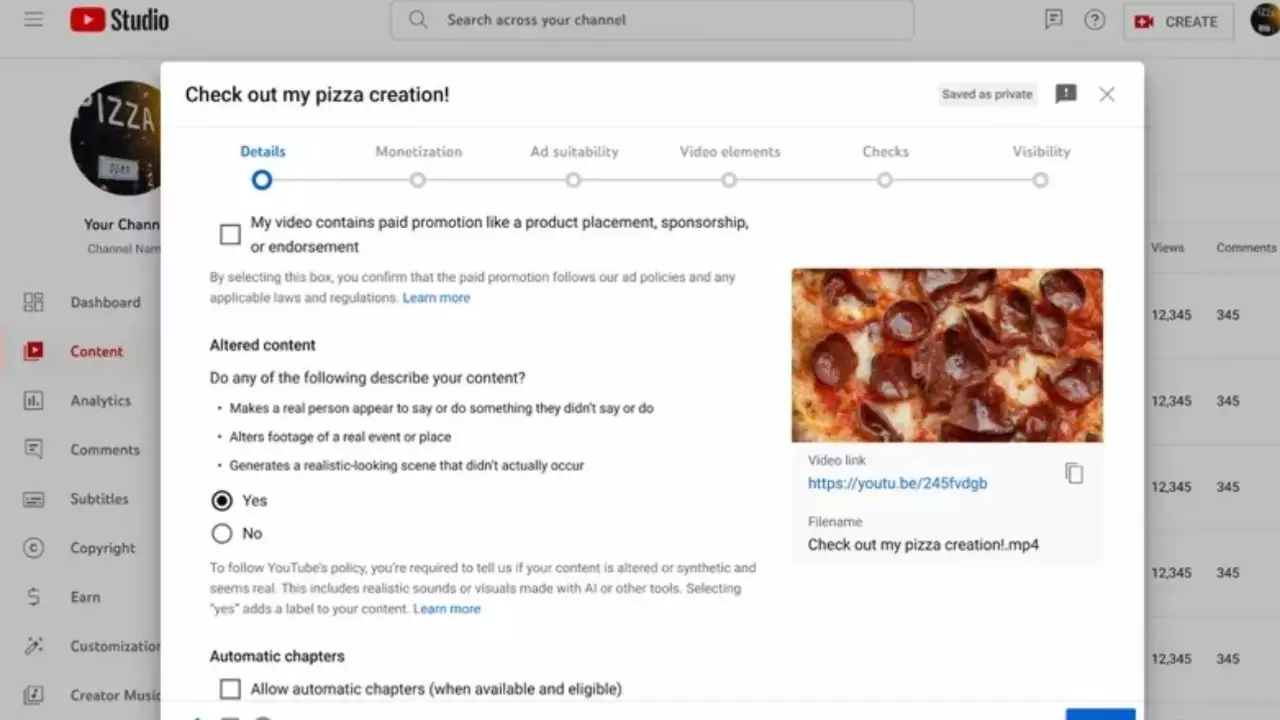
Task: Send feedback via dialog header icon
Action: 1065,93
